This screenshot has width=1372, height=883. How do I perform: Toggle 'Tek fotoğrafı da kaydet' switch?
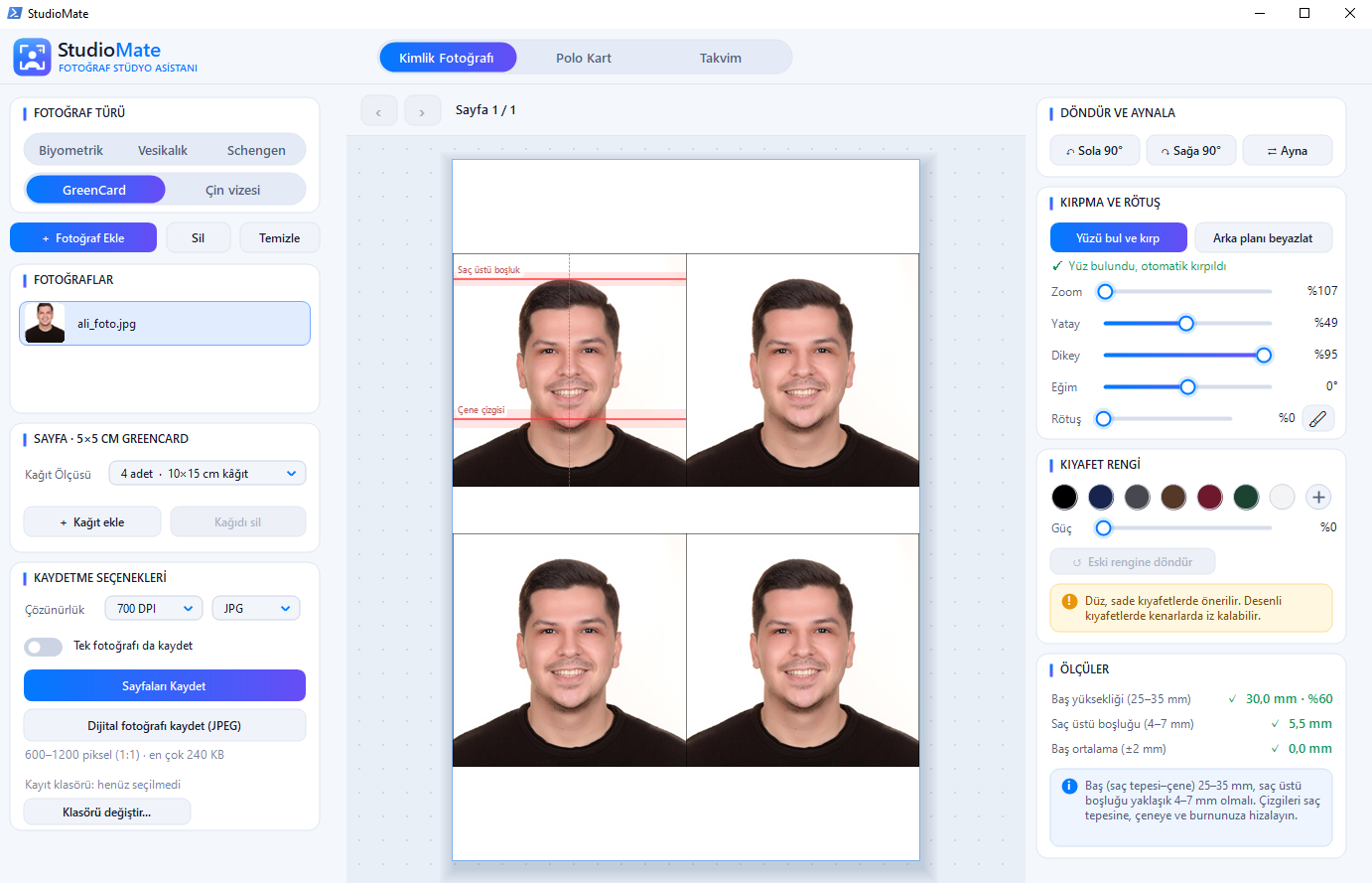click(x=43, y=647)
